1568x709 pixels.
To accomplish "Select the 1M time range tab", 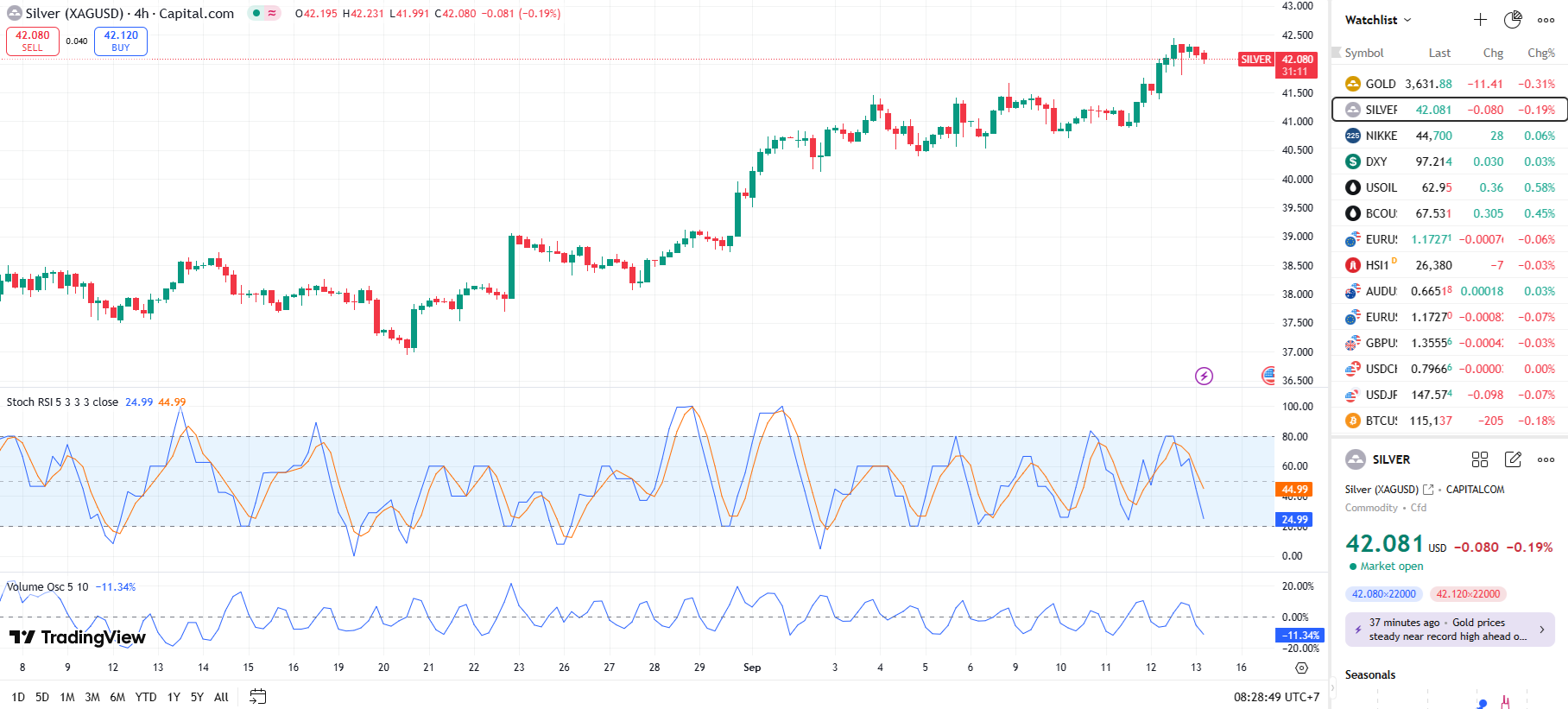I will (67, 697).
